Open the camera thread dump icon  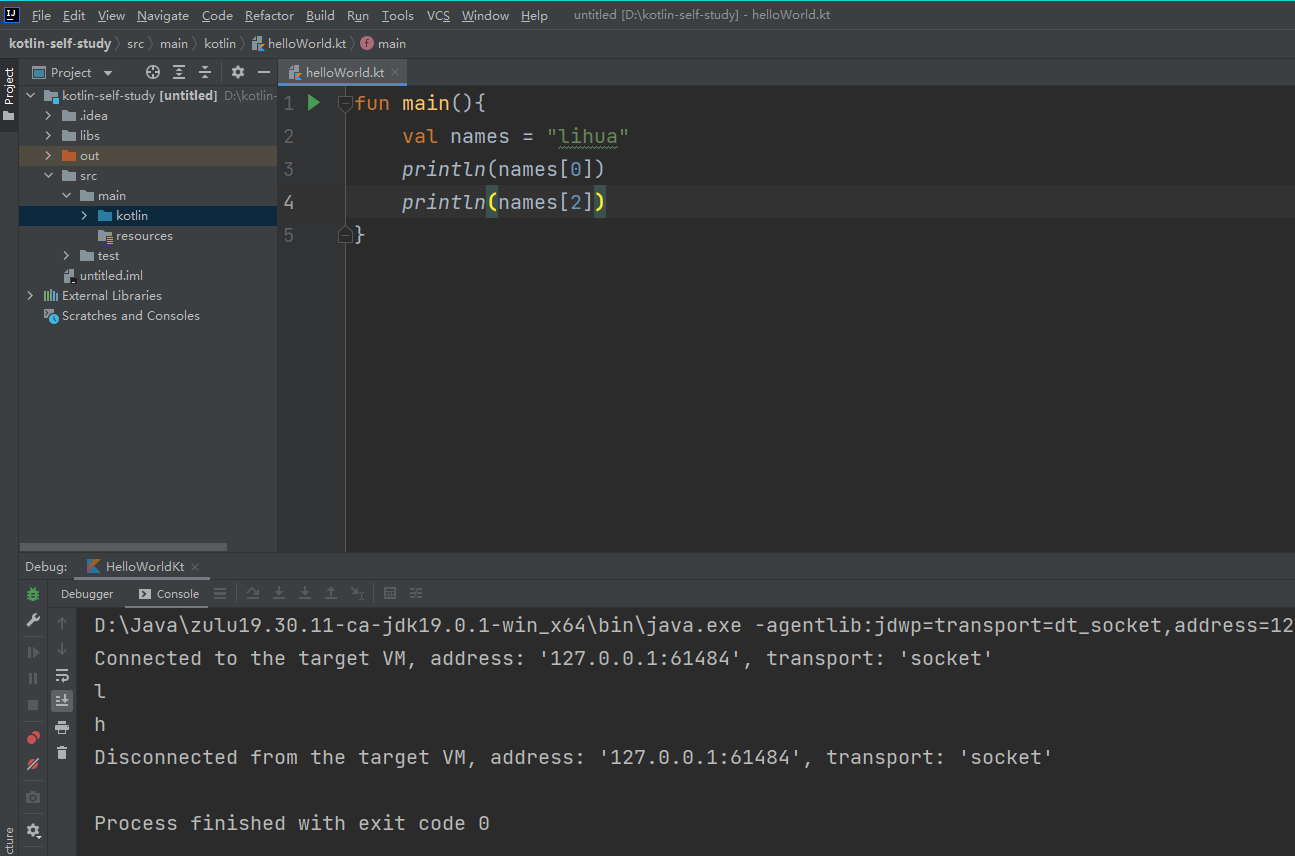(x=33, y=797)
